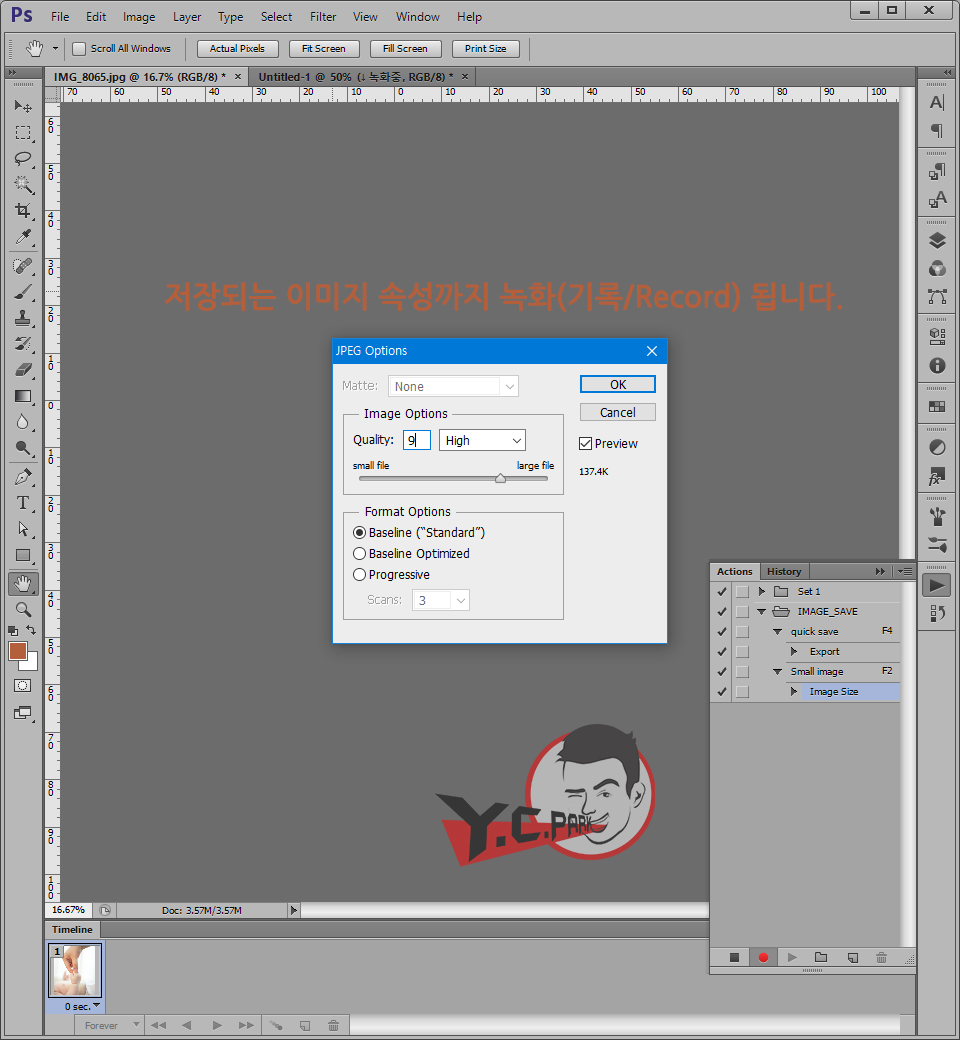The width and height of the screenshot is (960, 1040).
Task: Open the Layers panel icon
Action: (x=937, y=240)
